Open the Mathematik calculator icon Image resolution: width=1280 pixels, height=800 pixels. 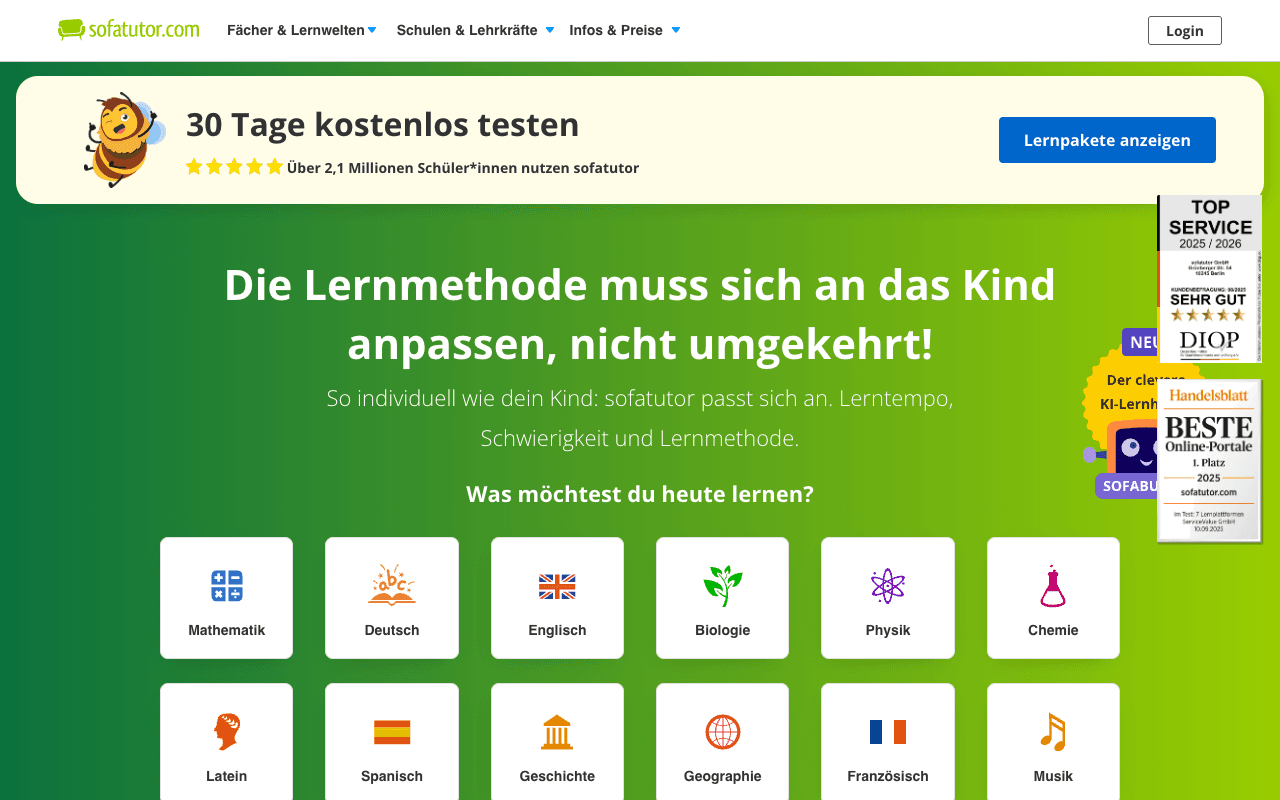227,586
